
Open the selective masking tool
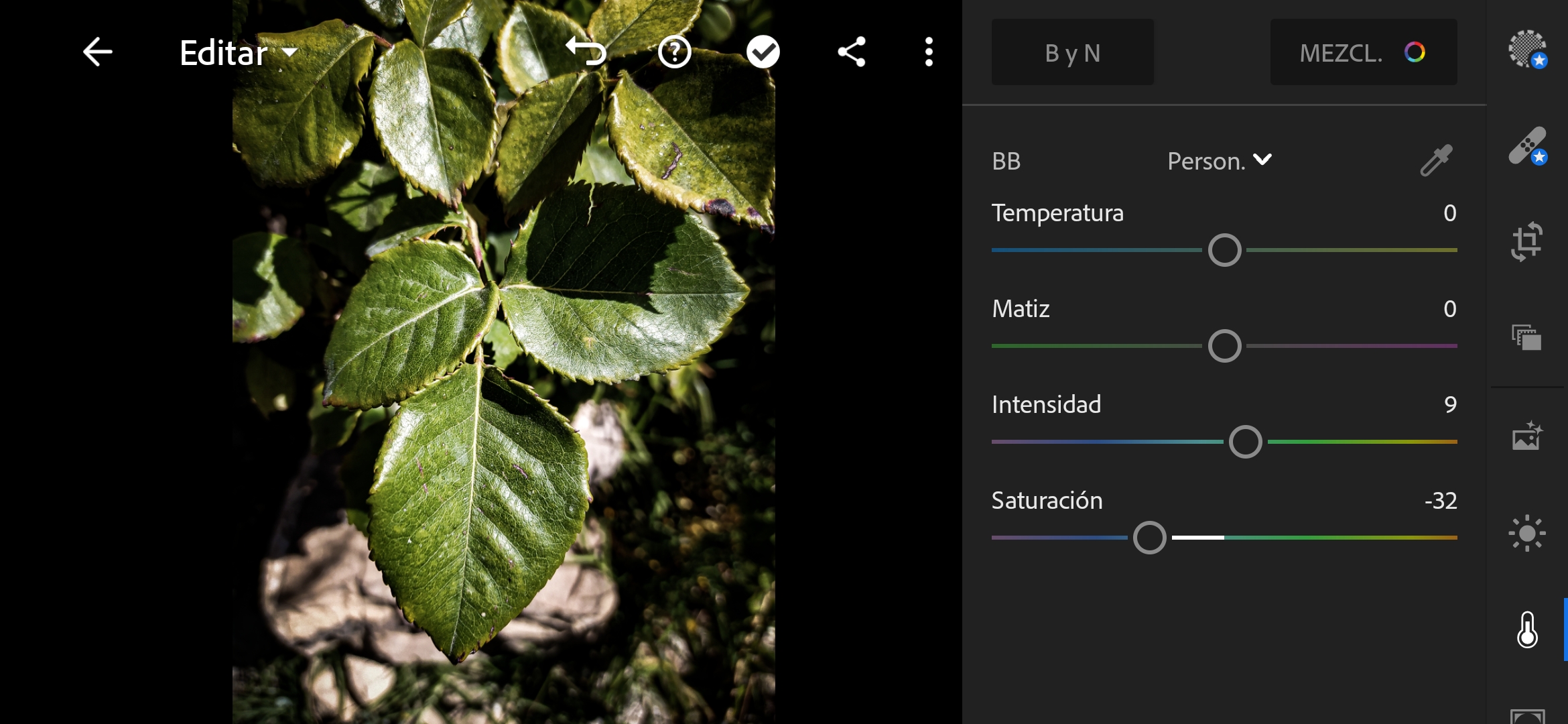tap(1527, 49)
